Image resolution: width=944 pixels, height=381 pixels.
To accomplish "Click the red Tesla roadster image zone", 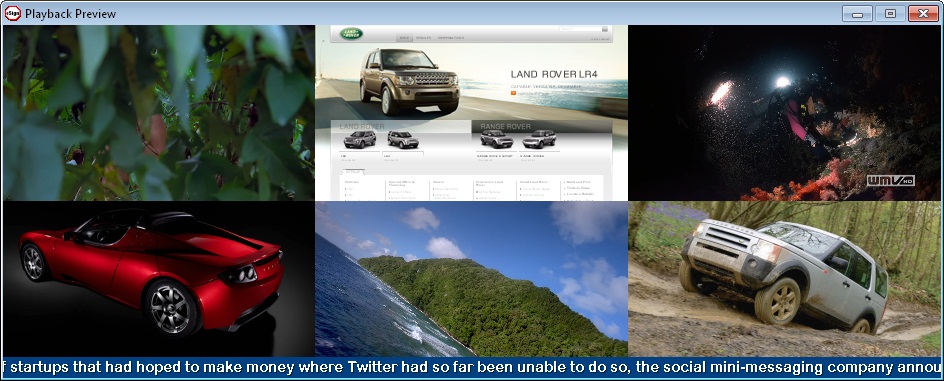I will click(x=159, y=279).
